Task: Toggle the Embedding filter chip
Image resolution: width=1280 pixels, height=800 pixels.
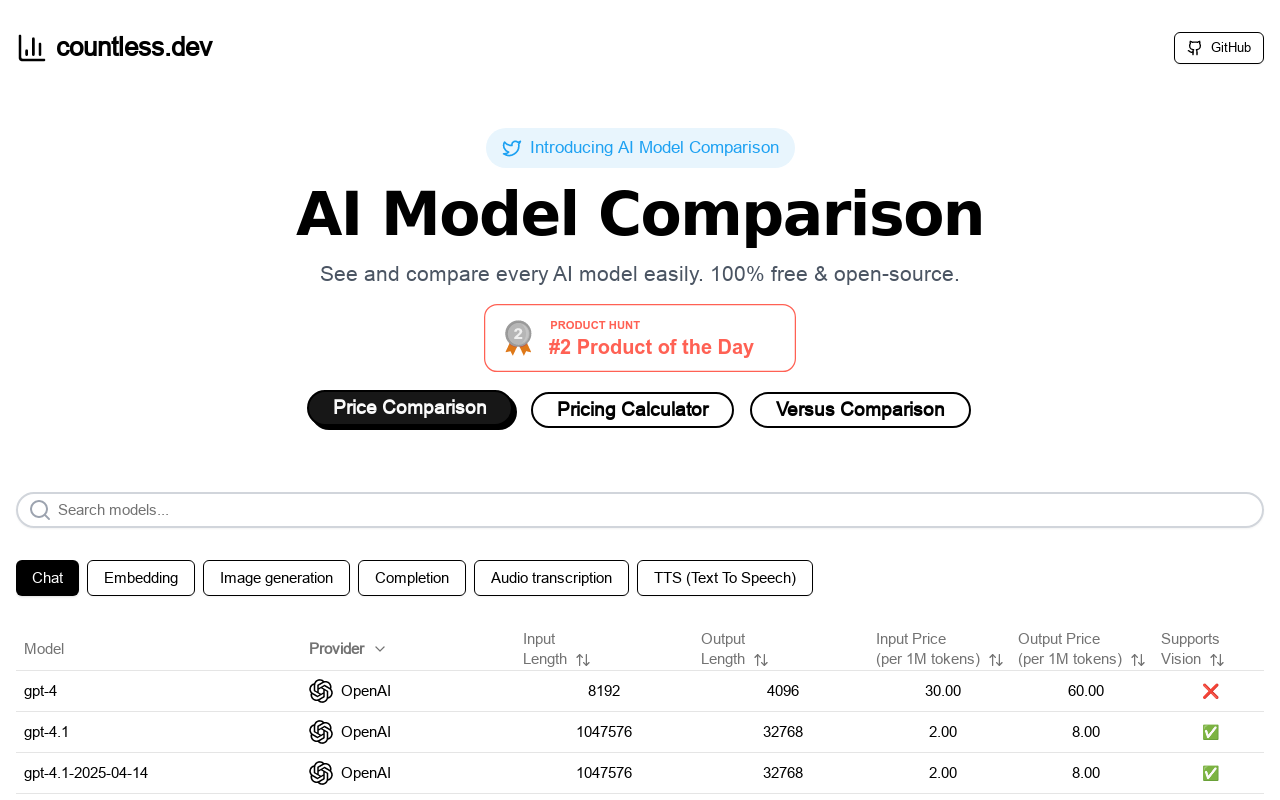Action: pos(141,578)
